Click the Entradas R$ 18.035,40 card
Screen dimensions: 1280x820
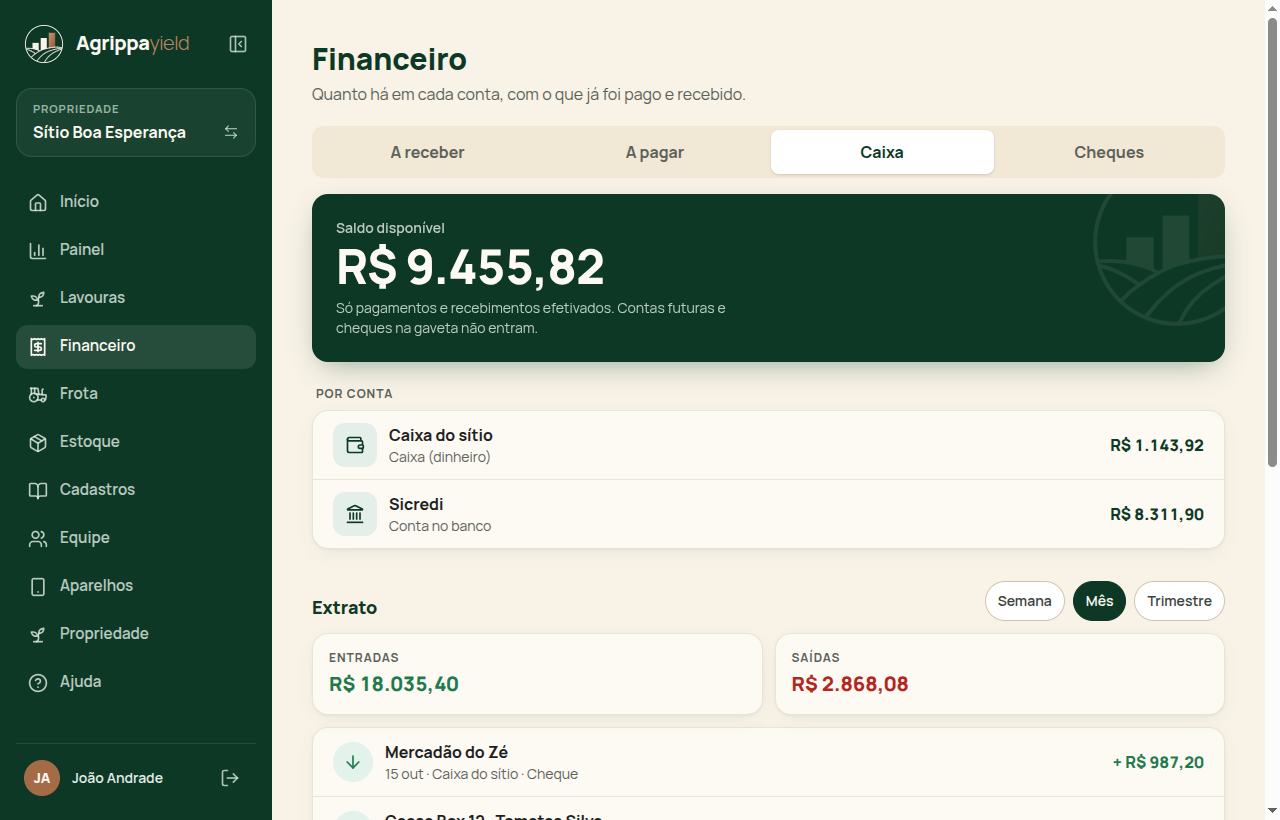click(x=537, y=674)
